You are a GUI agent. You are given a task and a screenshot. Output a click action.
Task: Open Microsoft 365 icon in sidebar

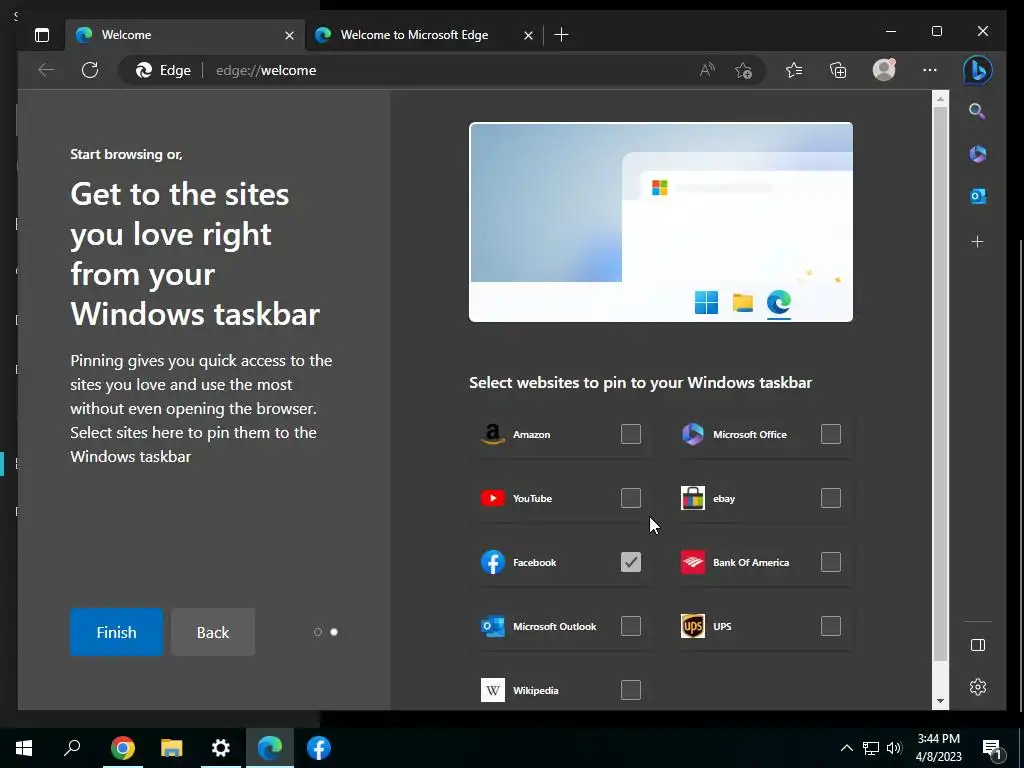click(978, 154)
